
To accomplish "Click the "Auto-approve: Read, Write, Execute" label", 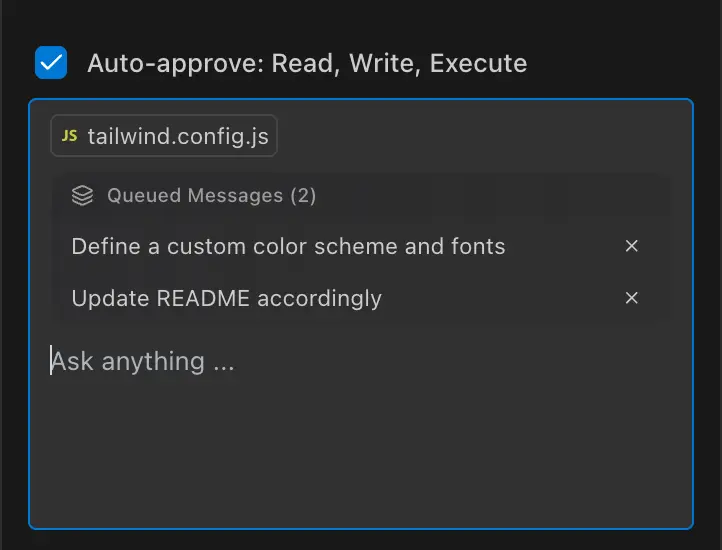I will [306, 64].
